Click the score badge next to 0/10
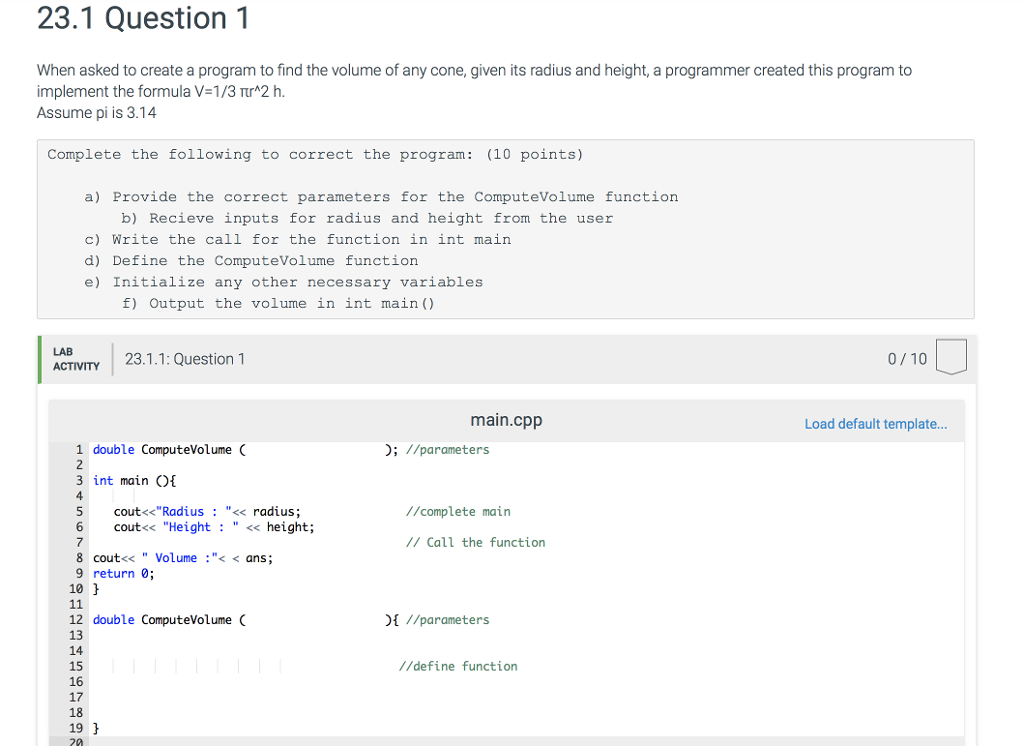1024x746 pixels. (x=950, y=356)
